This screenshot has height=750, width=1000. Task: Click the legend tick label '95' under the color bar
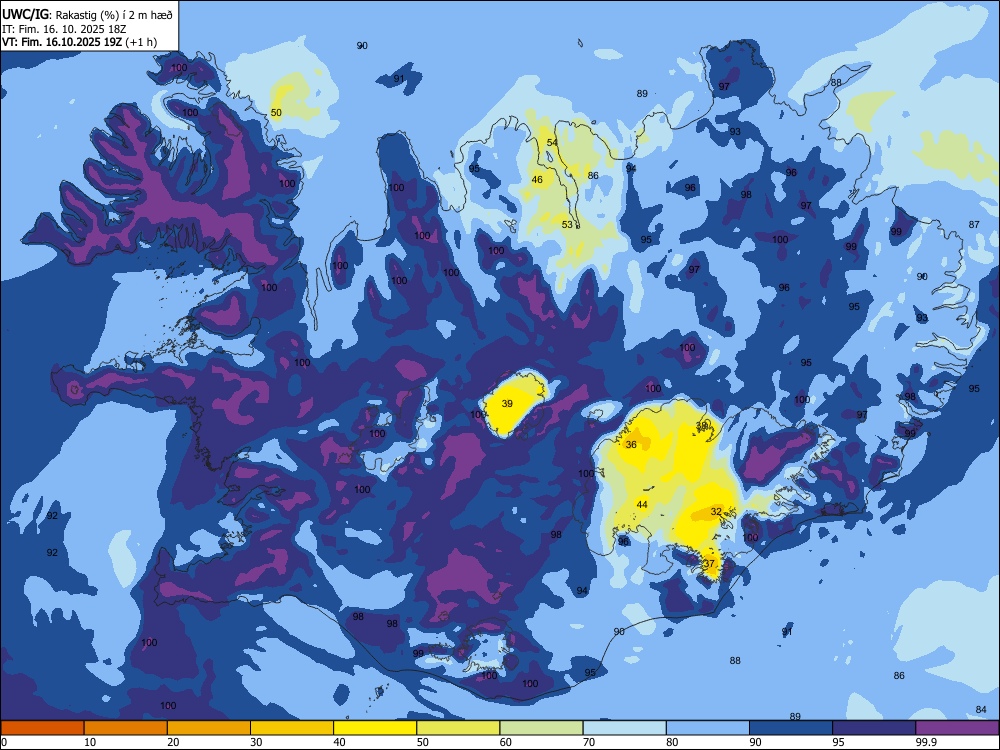[x=839, y=742]
